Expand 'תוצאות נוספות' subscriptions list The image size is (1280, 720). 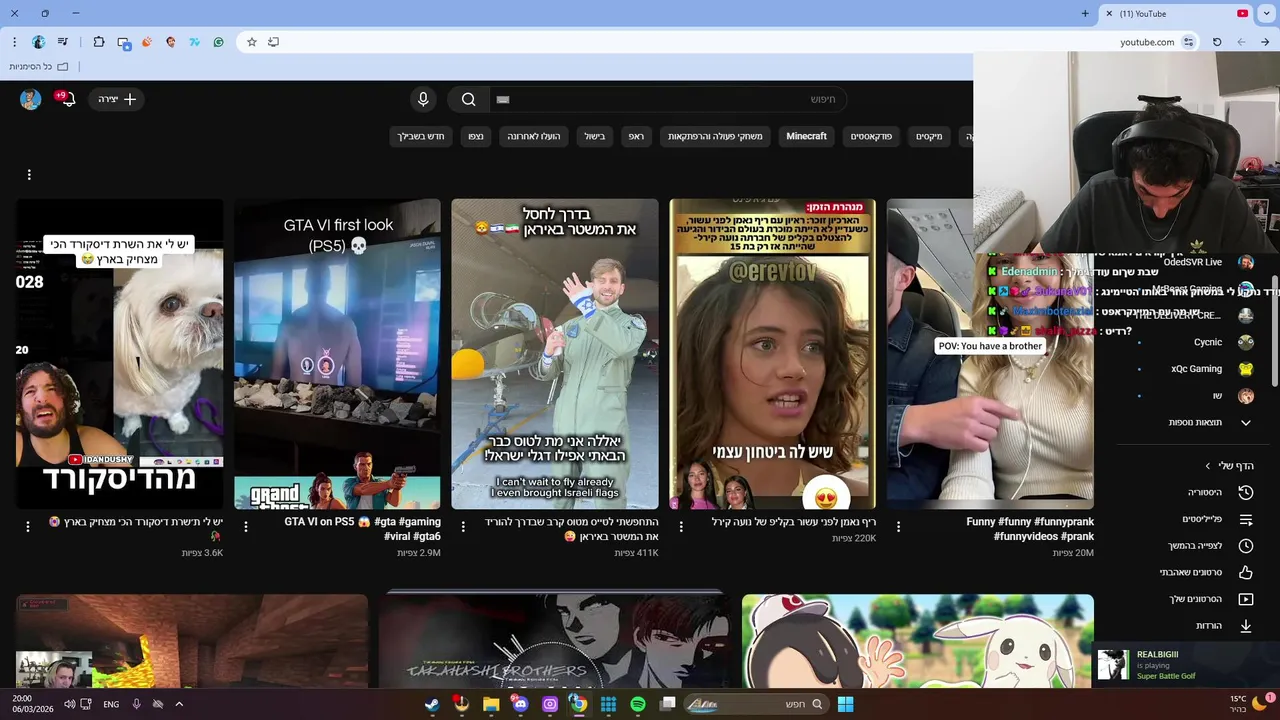coord(1210,422)
